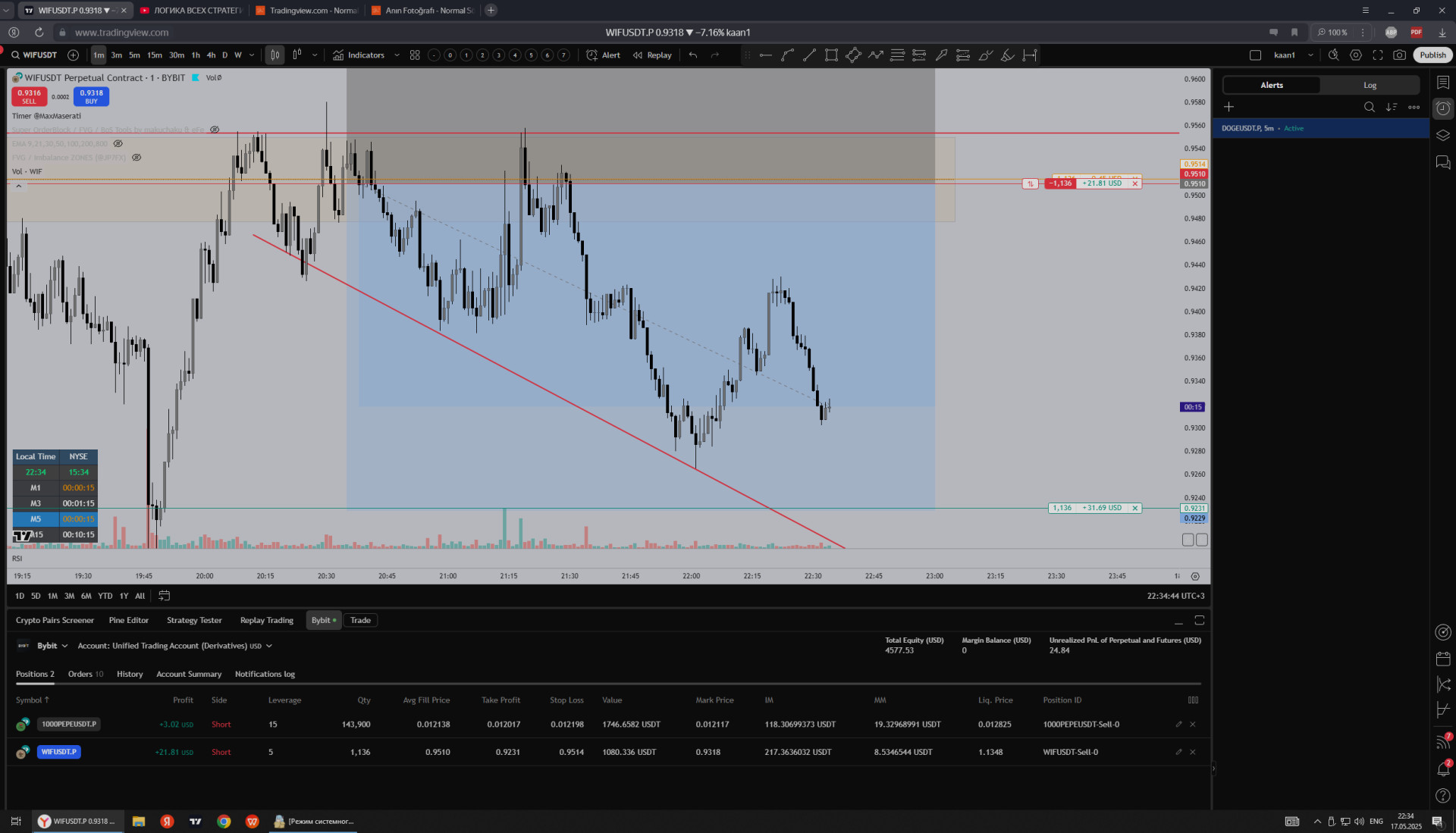The image size is (1456, 833).
Task: Click the Publish button
Action: pyautogui.click(x=1432, y=55)
